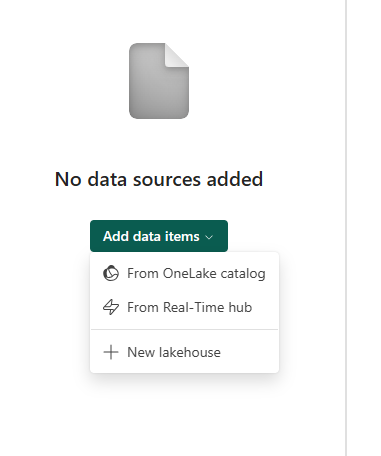This screenshot has height=456, width=381.
Task: Click the chevron on Add data items
Action: click(x=209, y=237)
